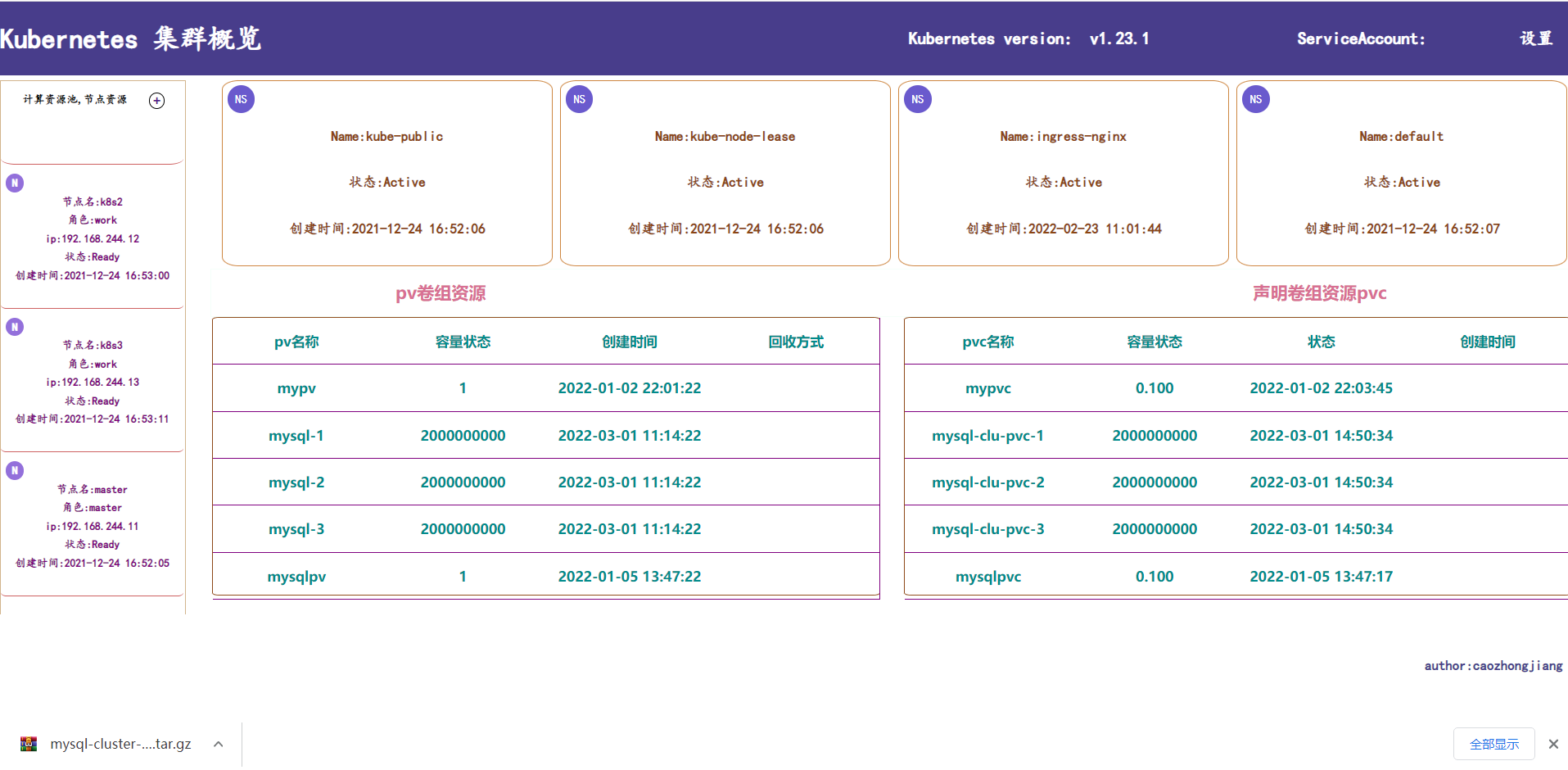Viewport: 1568px width, 770px height.
Task: Click pv table 容量状态 column header
Action: 463,342
